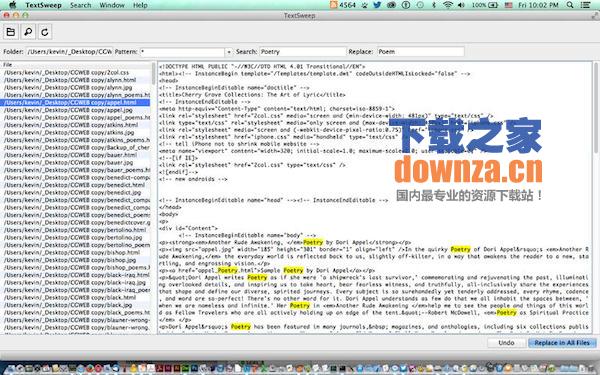This screenshot has height=375, width=600.
Task: Click the Wi-Fi menu bar icon
Action: pos(447,5)
